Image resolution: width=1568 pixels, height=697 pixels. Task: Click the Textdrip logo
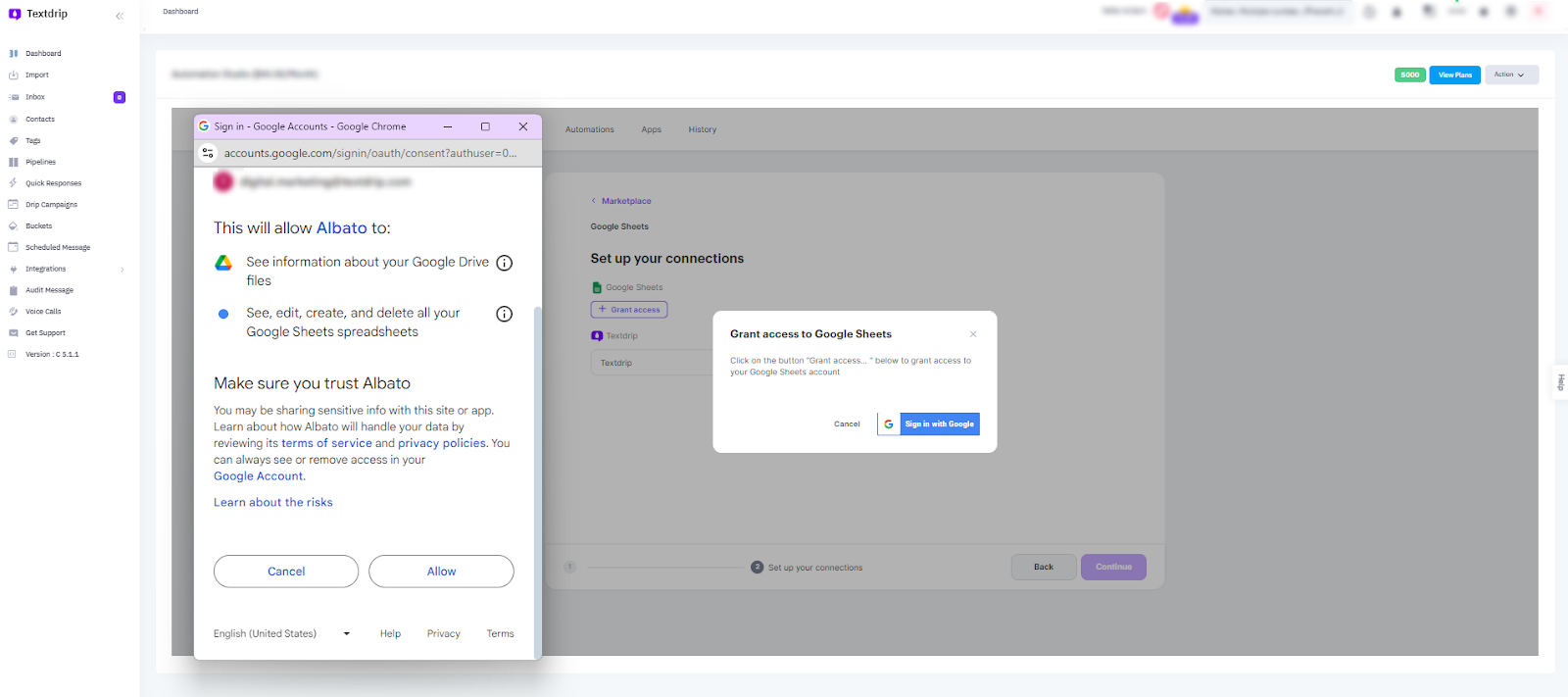38,14
